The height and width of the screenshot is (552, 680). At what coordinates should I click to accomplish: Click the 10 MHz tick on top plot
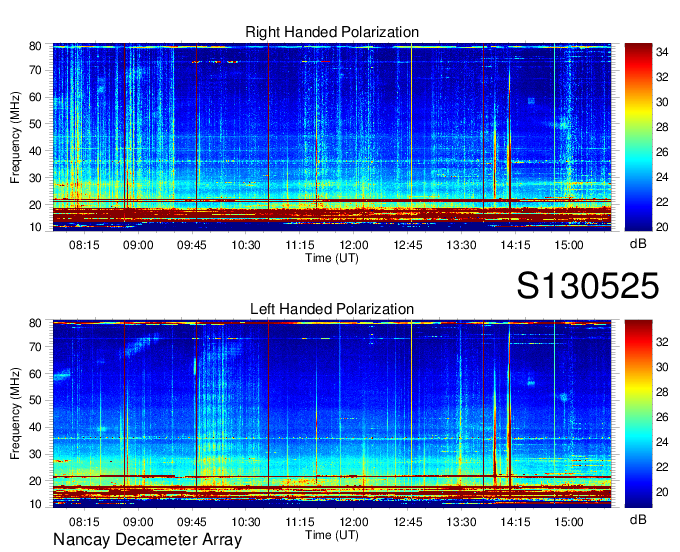pyautogui.click(x=35, y=227)
